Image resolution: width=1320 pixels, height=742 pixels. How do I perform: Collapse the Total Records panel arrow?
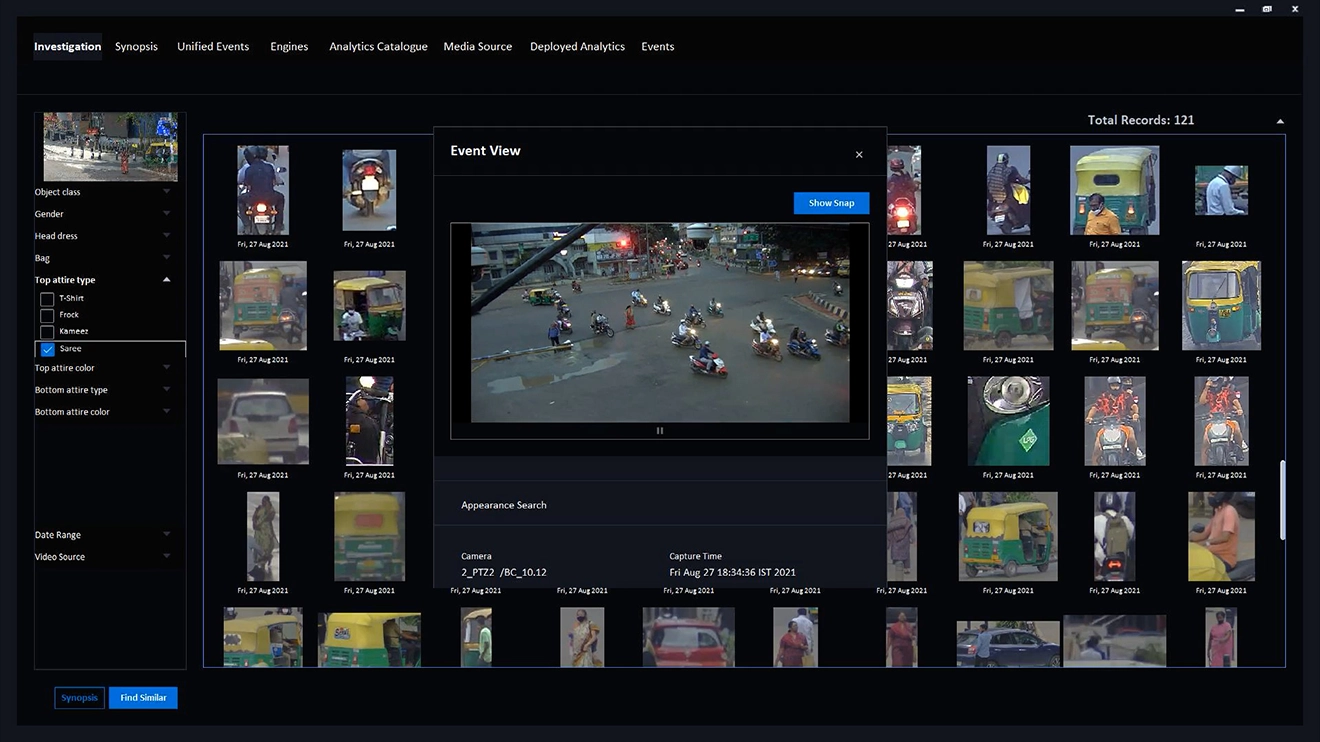coord(1280,121)
